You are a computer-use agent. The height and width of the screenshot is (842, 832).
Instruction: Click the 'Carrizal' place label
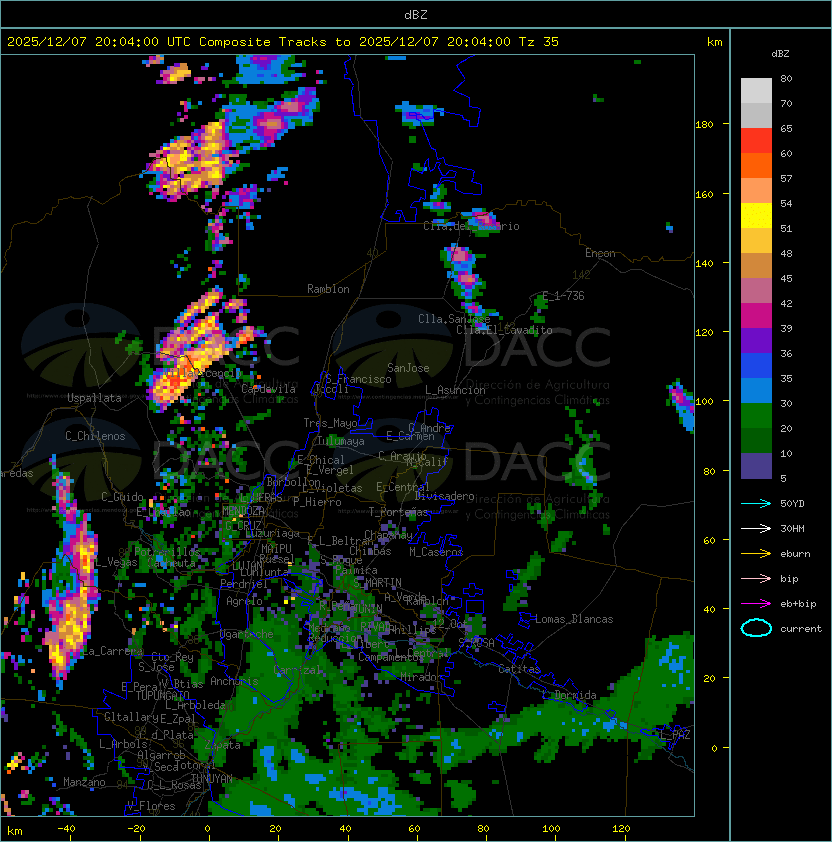tap(298, 670)
